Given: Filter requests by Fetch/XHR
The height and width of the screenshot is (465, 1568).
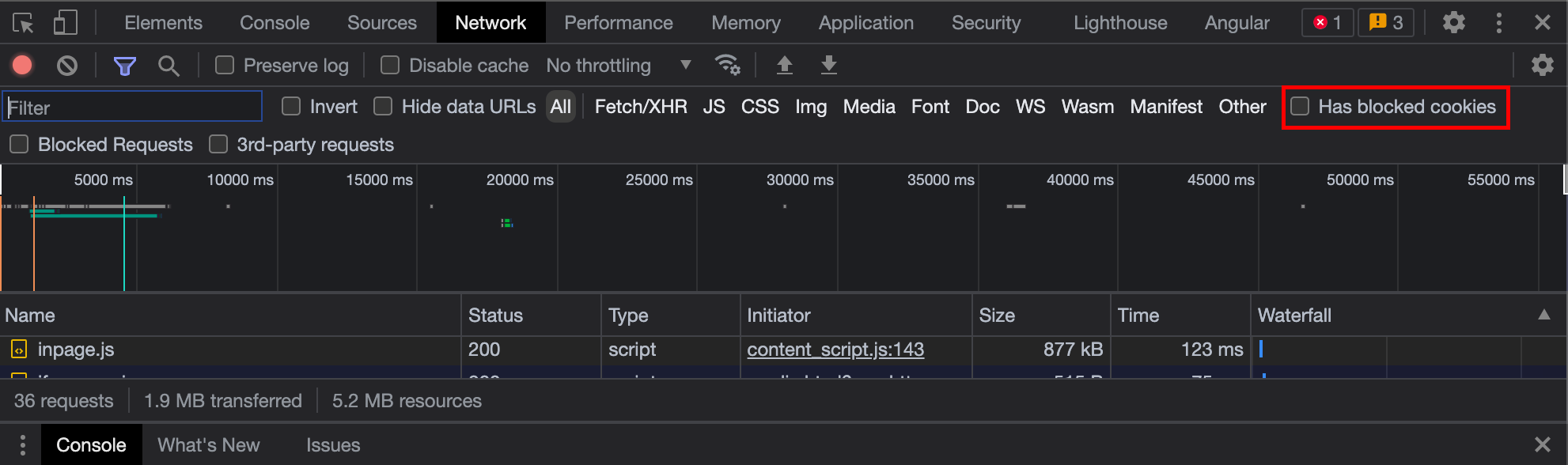Looking at the screenshot, I should pyautogui.click(x=641, y=107).
